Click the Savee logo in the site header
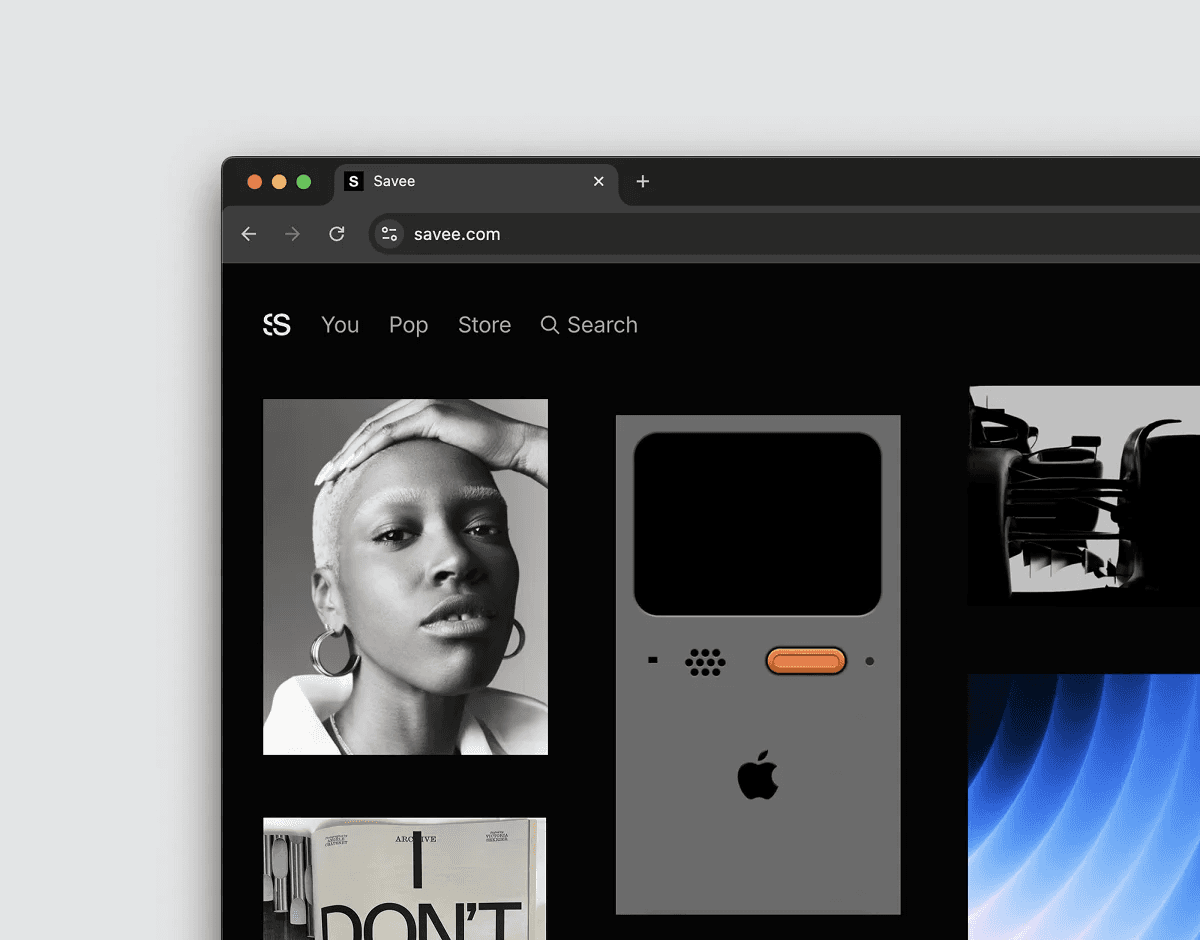 [277, 324]
